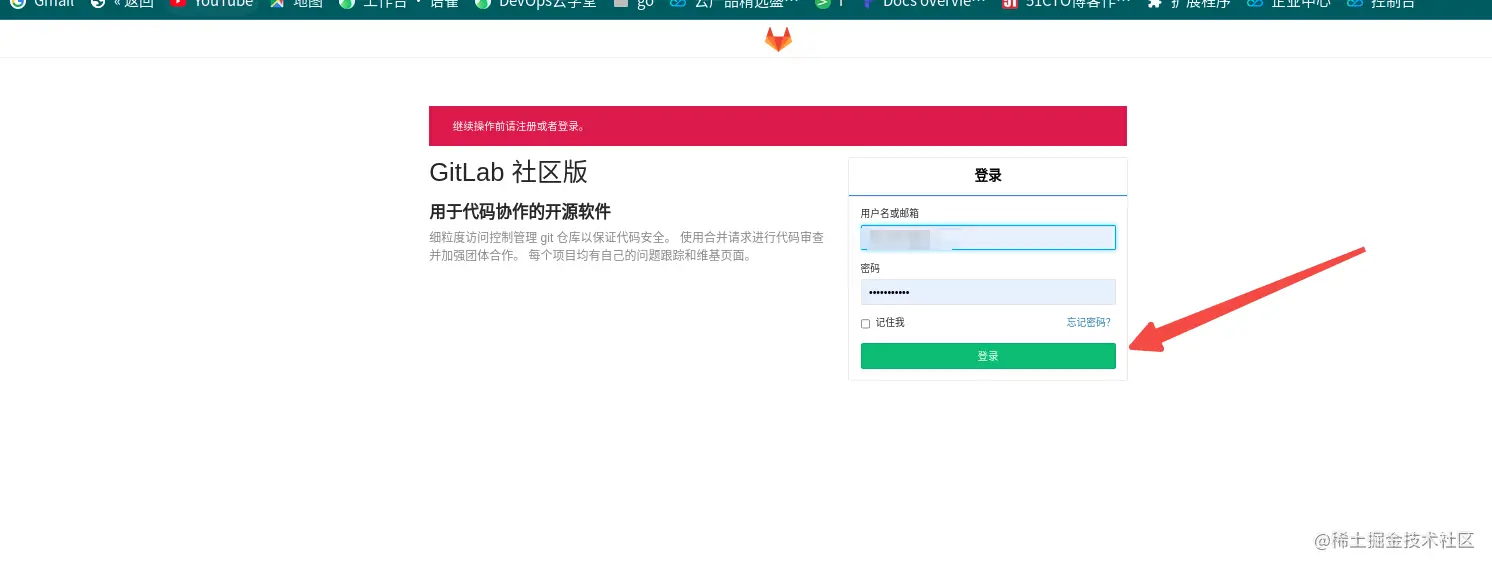Enable the 记住我 checkbox
Image resolution: width=1492 pixels, height=568 pixels.
pos(866,324)
